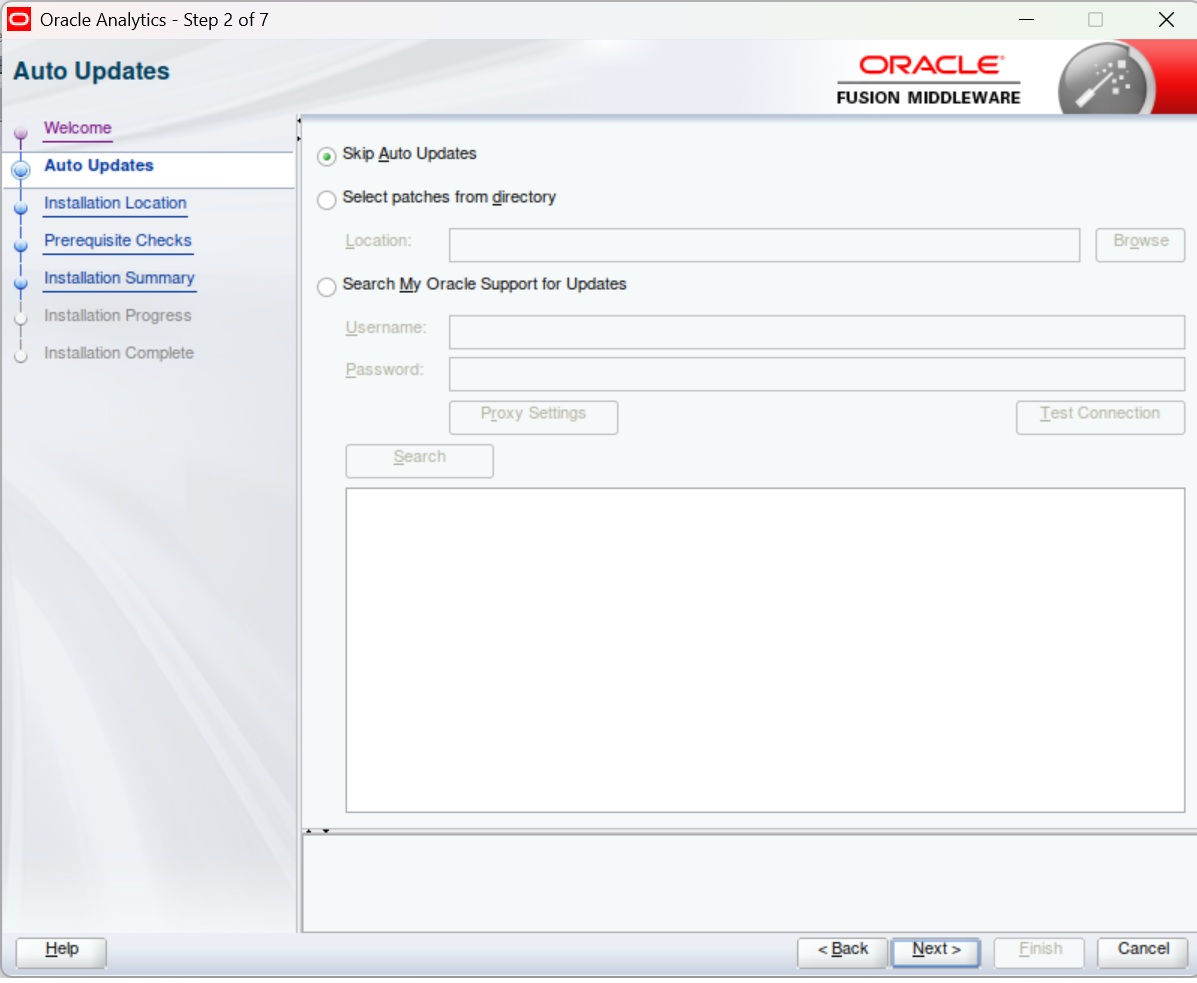
Task: Open Proxy Settings
Action: 533,417
